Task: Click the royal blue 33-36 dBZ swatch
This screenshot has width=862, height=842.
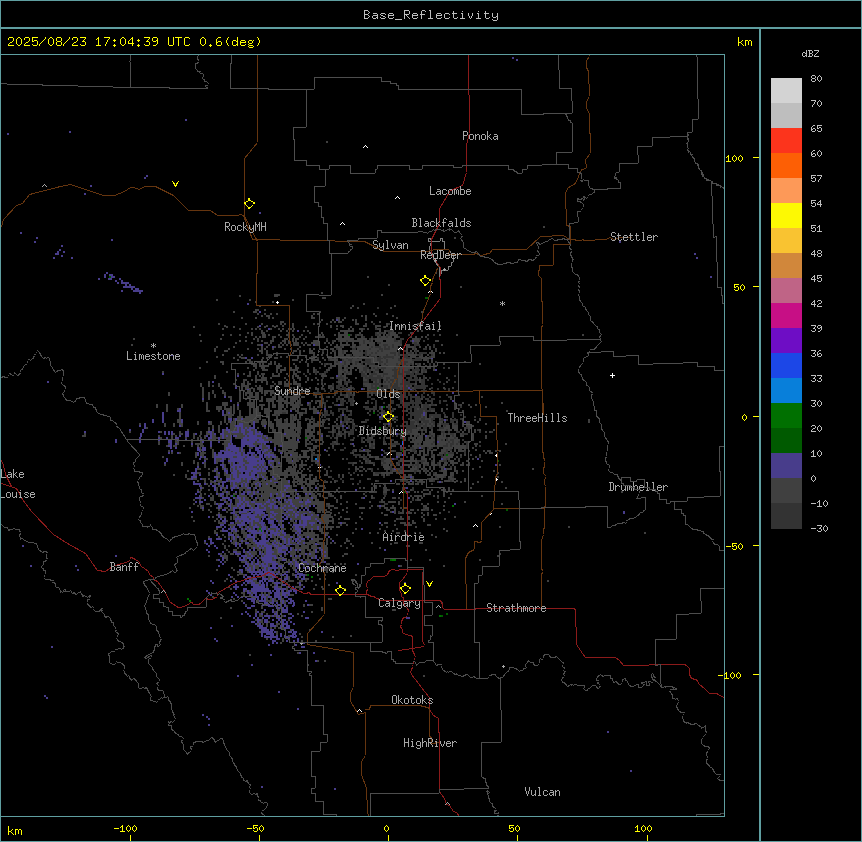Action: [x=786, y=365]
